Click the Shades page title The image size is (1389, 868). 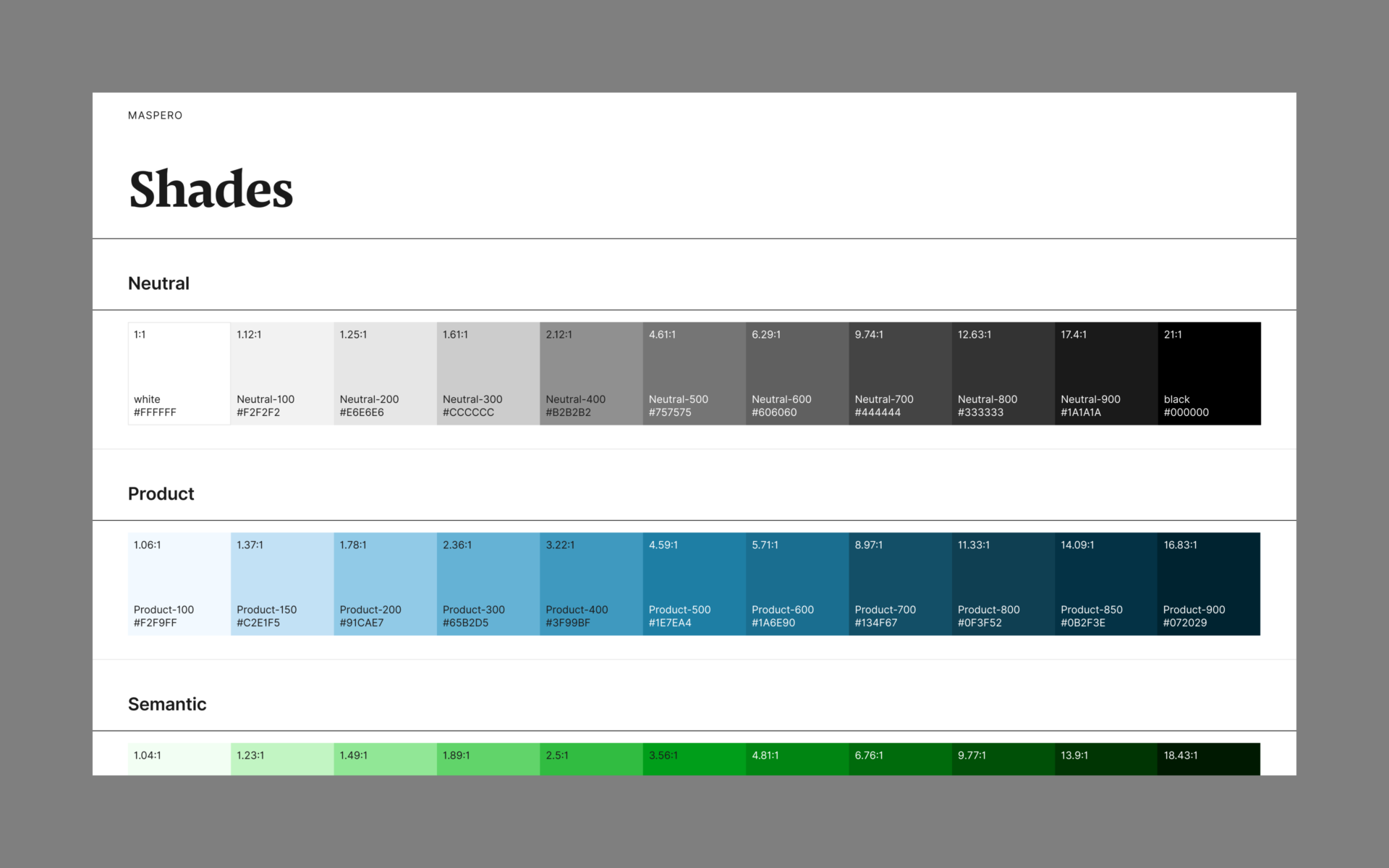(211, 190)
